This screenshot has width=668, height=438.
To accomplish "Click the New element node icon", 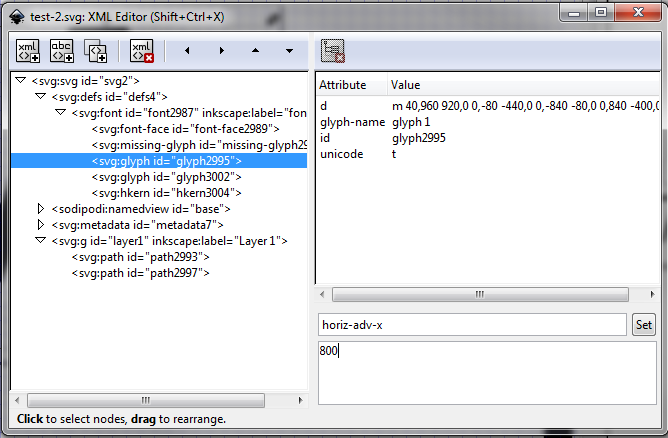I will pos(29,50).
